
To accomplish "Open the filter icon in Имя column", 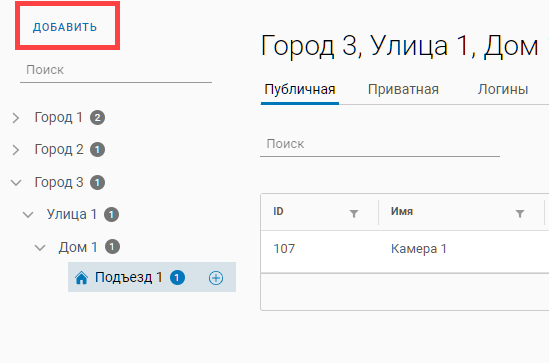I will (x=520, y=213).
